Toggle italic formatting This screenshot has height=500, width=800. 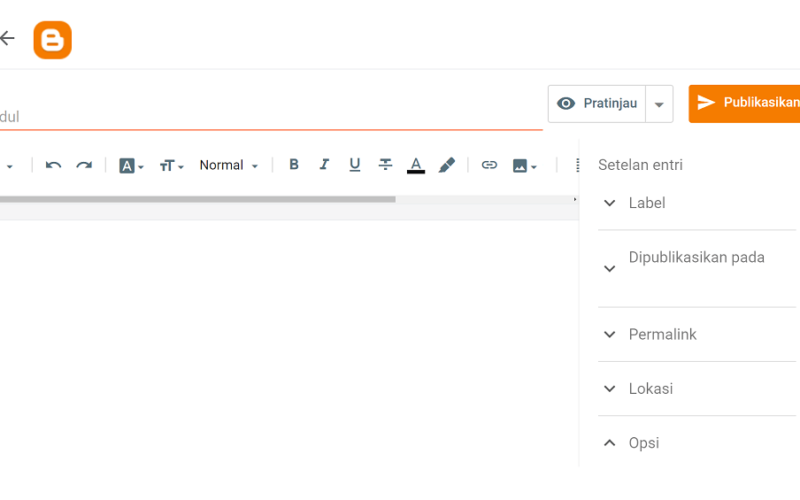pyautogui.click(x=324, y=164)
